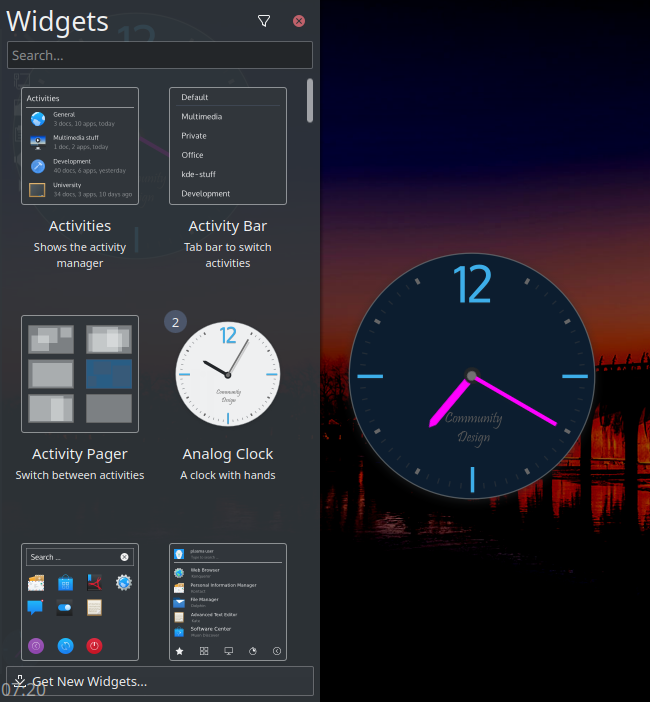Click the large analog clock on the desktop

click(x=471, y=376)
